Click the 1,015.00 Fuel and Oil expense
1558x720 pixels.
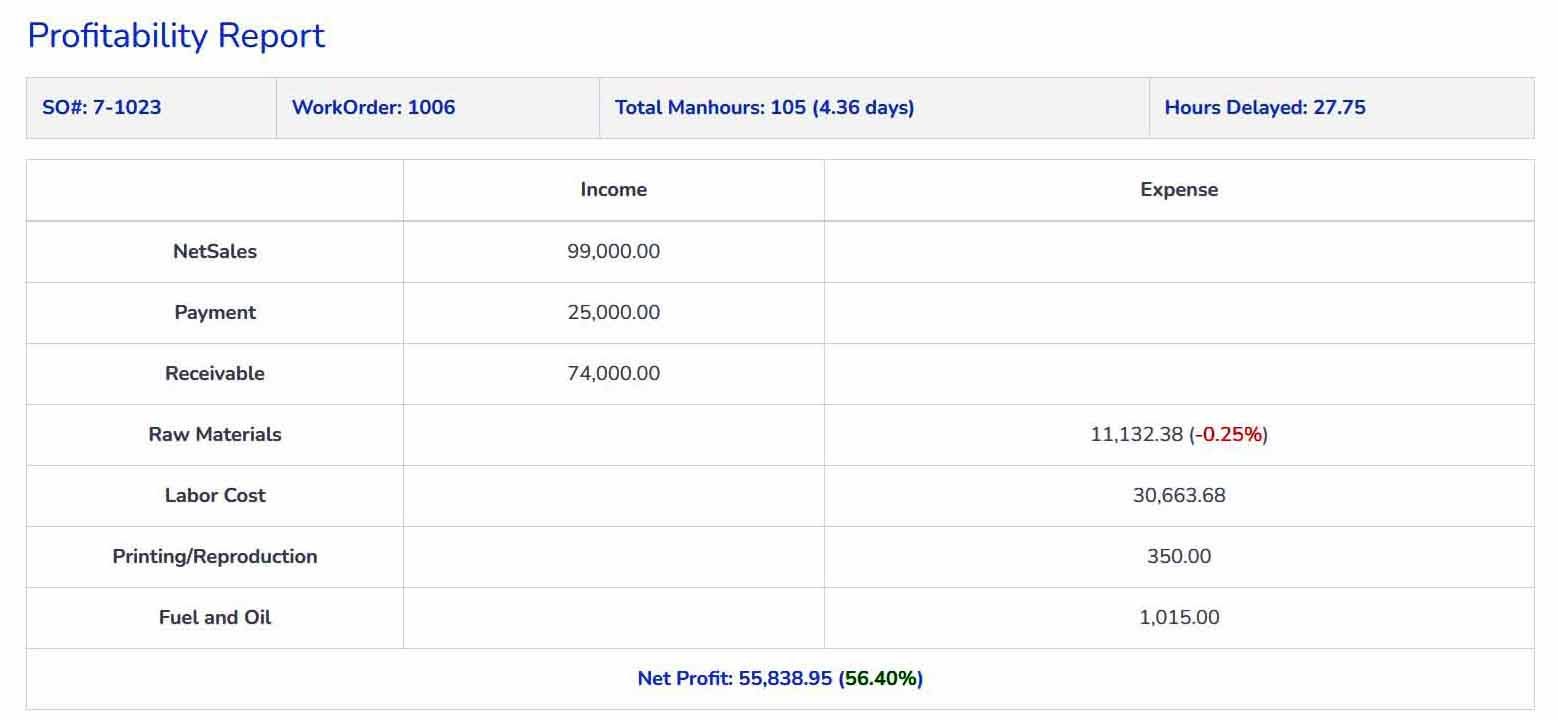click(x=1178, y=618)
